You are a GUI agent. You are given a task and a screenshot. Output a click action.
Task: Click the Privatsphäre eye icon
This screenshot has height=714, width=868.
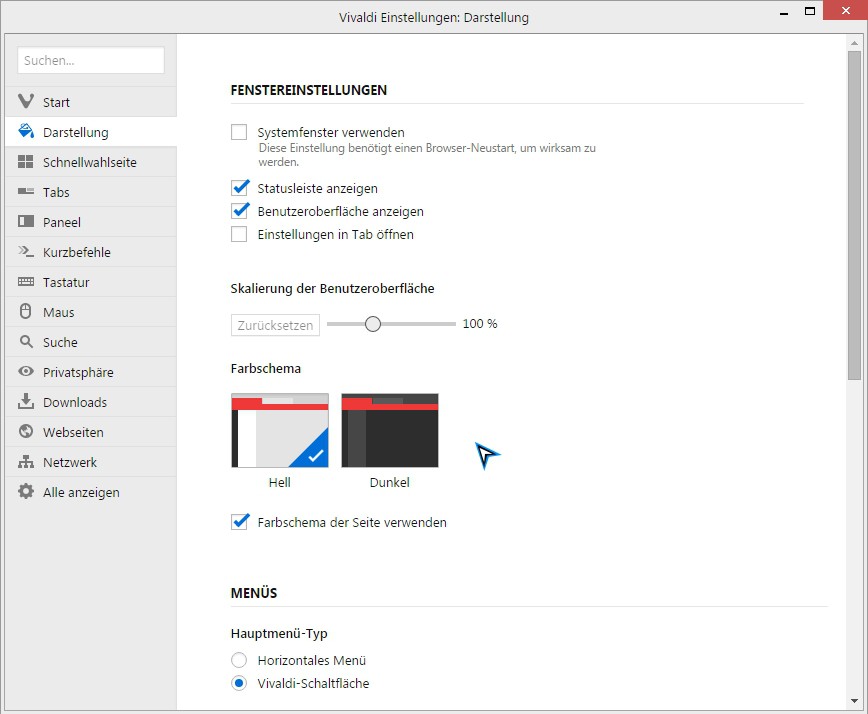(x=26, y=372)
